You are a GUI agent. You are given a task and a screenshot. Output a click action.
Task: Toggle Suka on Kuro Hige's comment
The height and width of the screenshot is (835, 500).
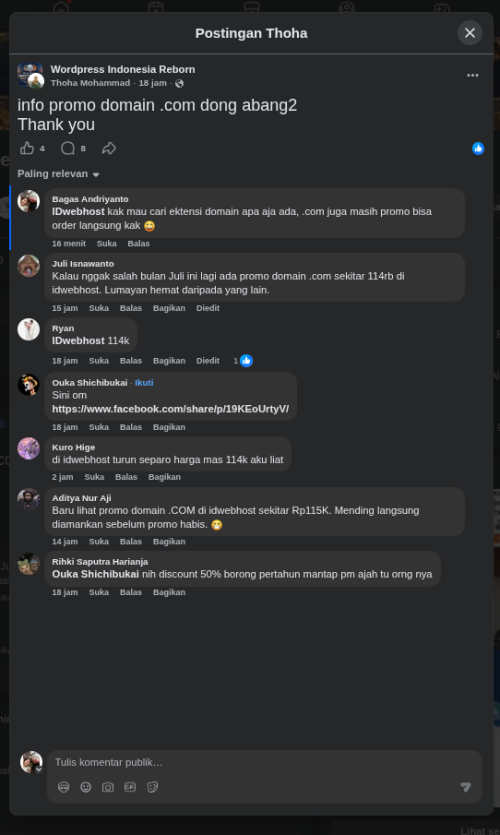(94, 477)
